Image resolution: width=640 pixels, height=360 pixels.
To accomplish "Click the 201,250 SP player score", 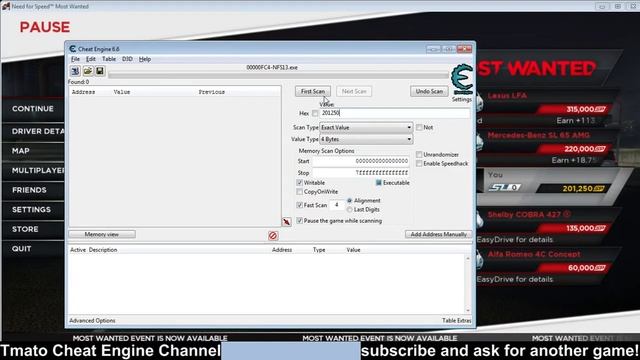I will click(x=583, y=189).
